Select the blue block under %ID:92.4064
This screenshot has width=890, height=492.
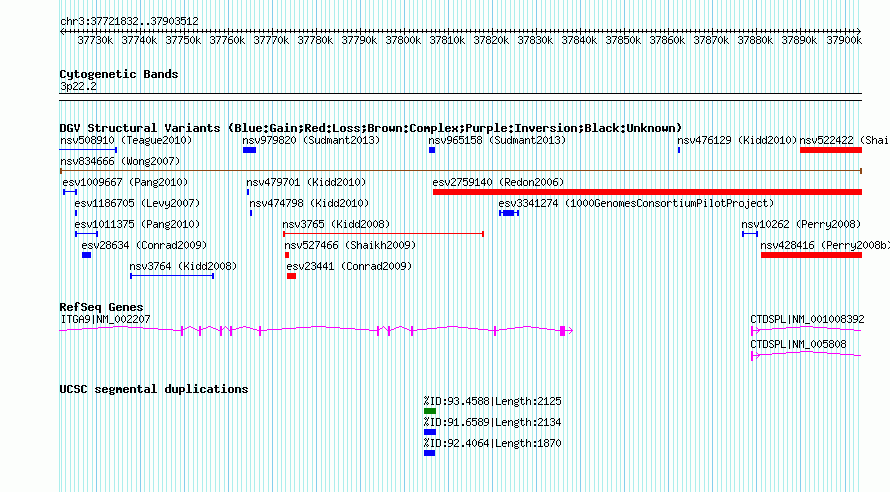(x=429, y=453)
